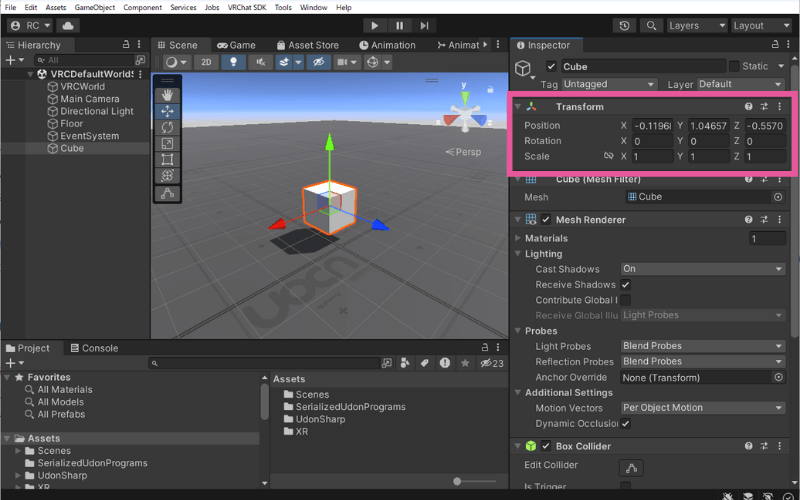Screen dimensions: 800x500
Task: Click the Play button
Action: [374, 26]
